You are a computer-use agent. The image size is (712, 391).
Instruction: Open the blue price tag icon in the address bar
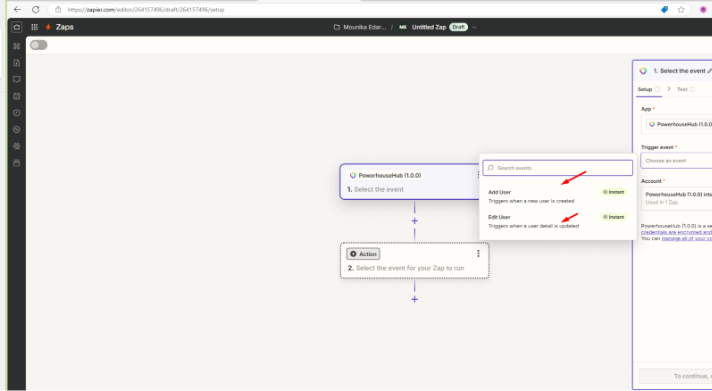[664, 10]
